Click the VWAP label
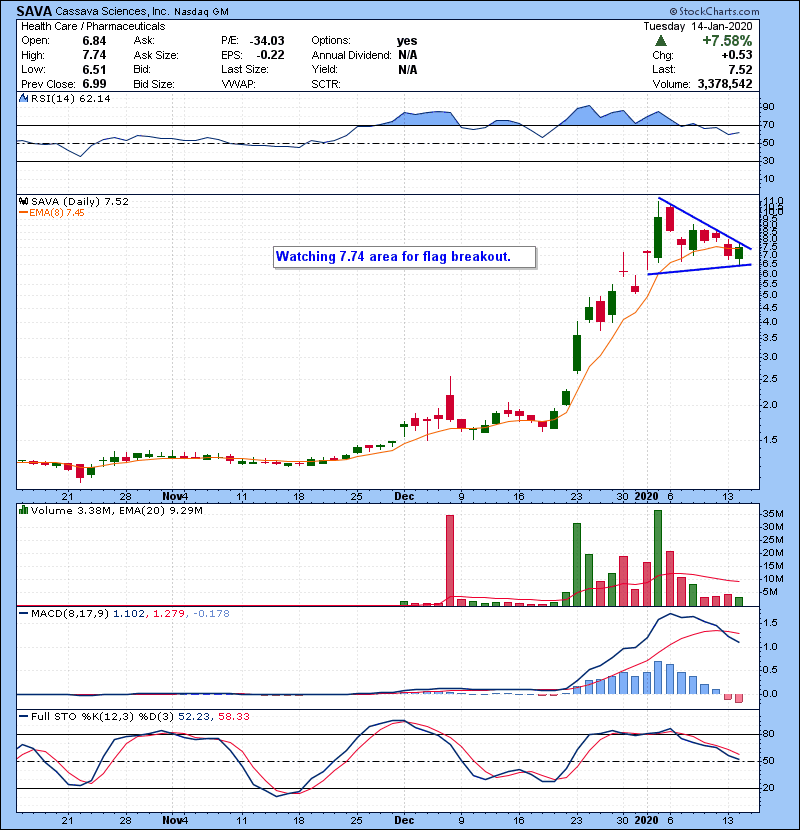 (238, 84)
